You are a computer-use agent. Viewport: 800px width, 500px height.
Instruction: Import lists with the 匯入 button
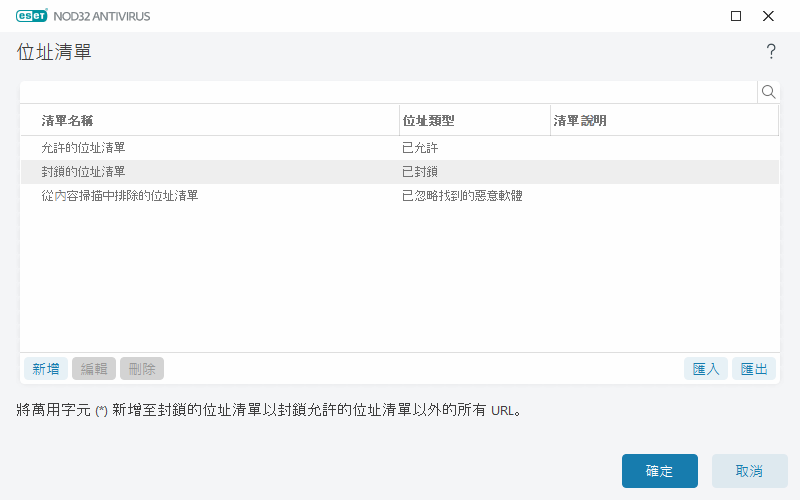tap(706, 369)
